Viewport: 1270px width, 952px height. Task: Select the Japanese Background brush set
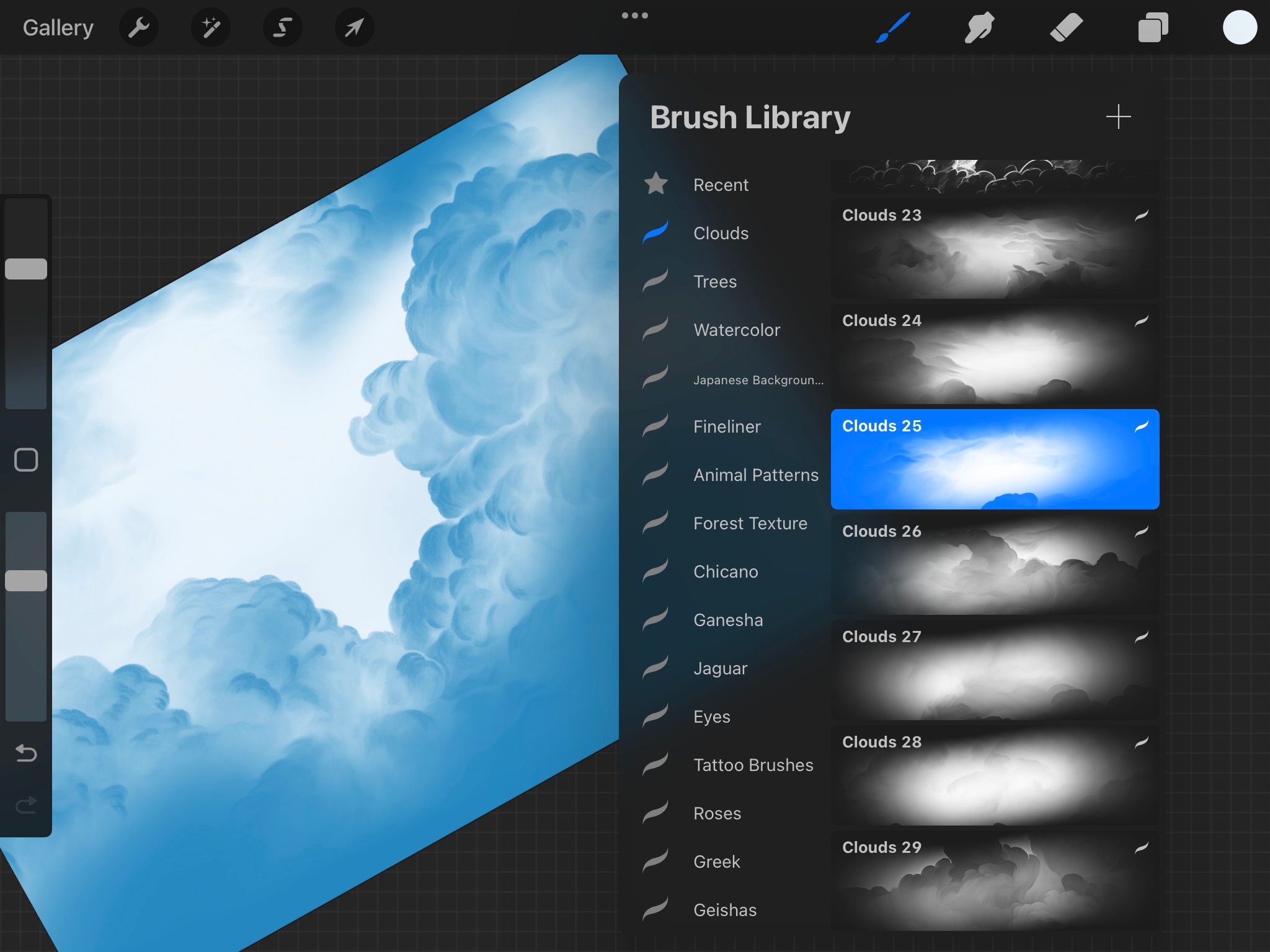coord(758,379)
